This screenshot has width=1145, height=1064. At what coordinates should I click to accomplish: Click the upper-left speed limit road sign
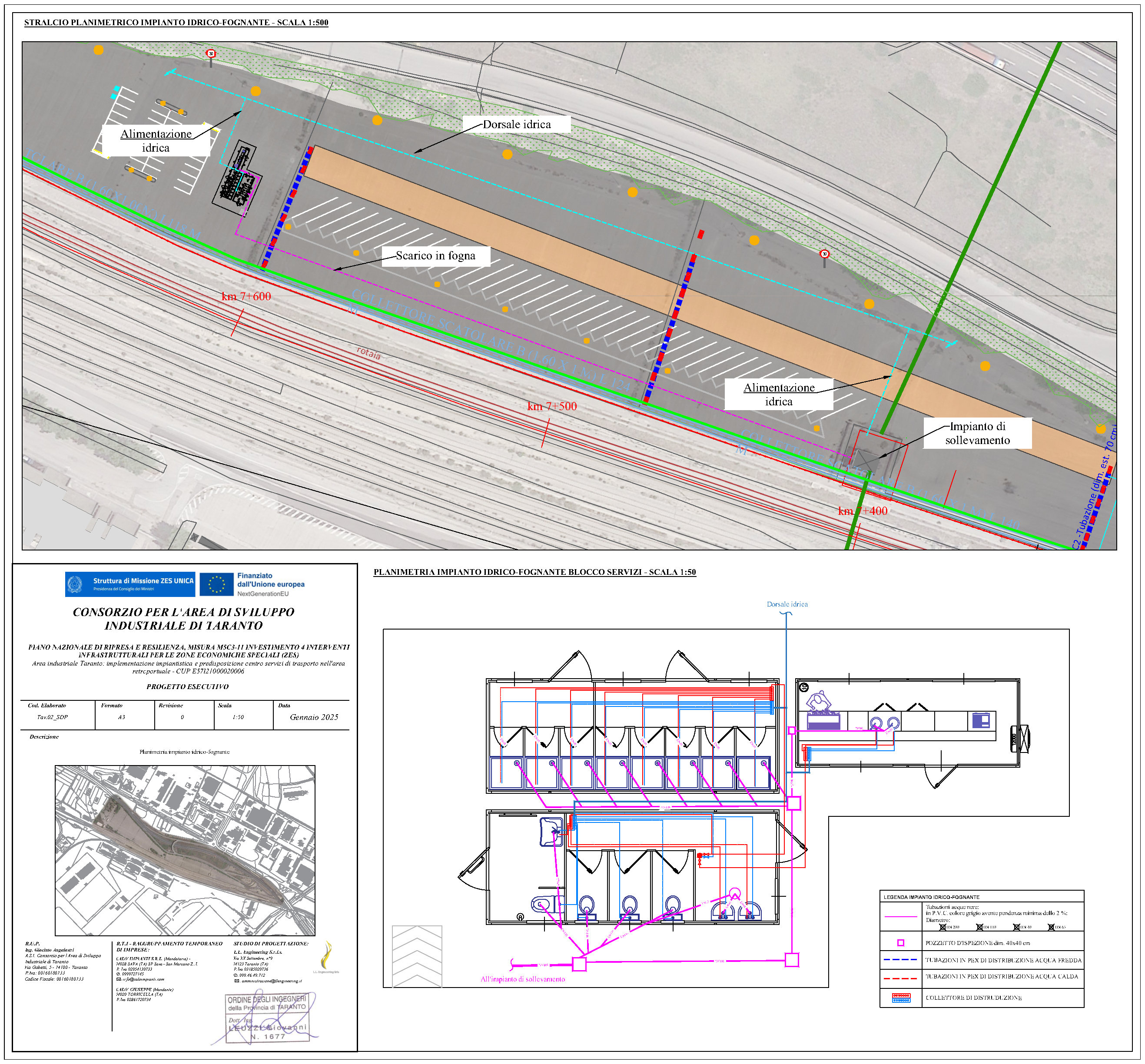(x=211, y=53)
